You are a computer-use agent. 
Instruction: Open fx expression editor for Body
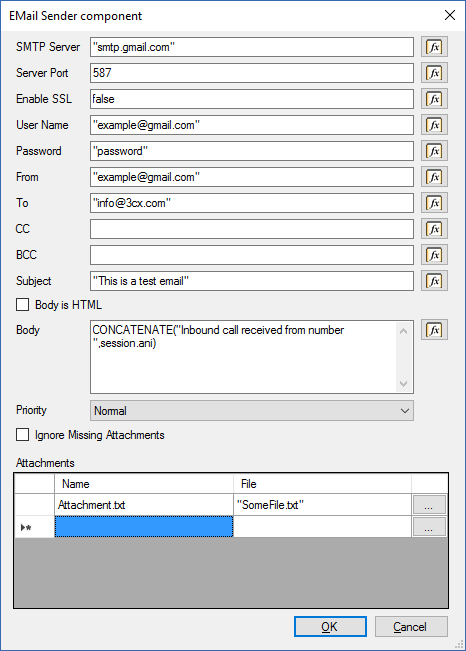tap(434, 330)
